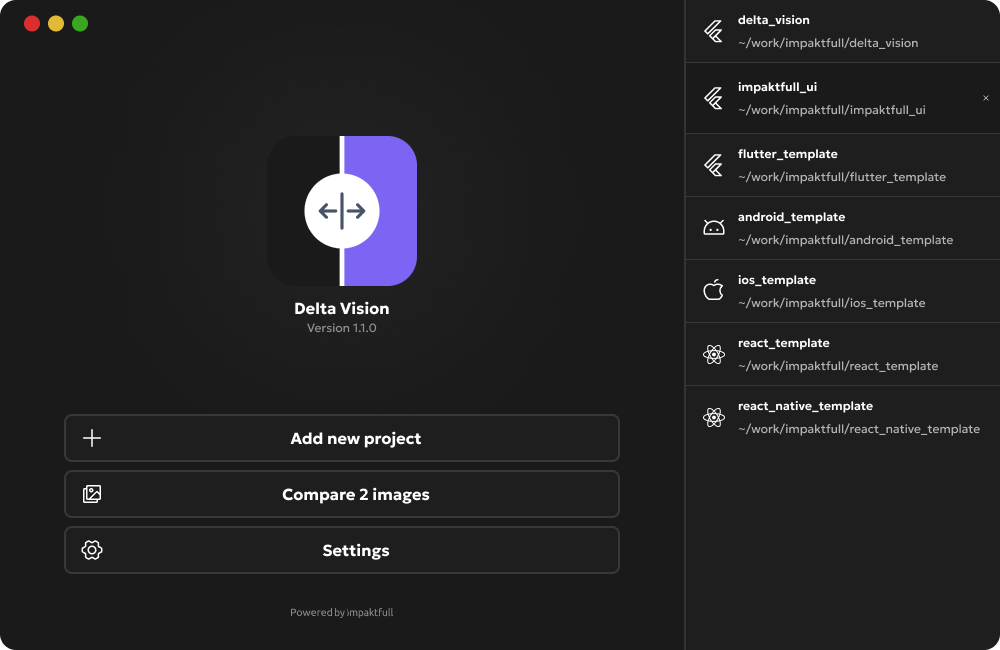Open Compare 2 images
1000x650 pixels.
point(342,494)
